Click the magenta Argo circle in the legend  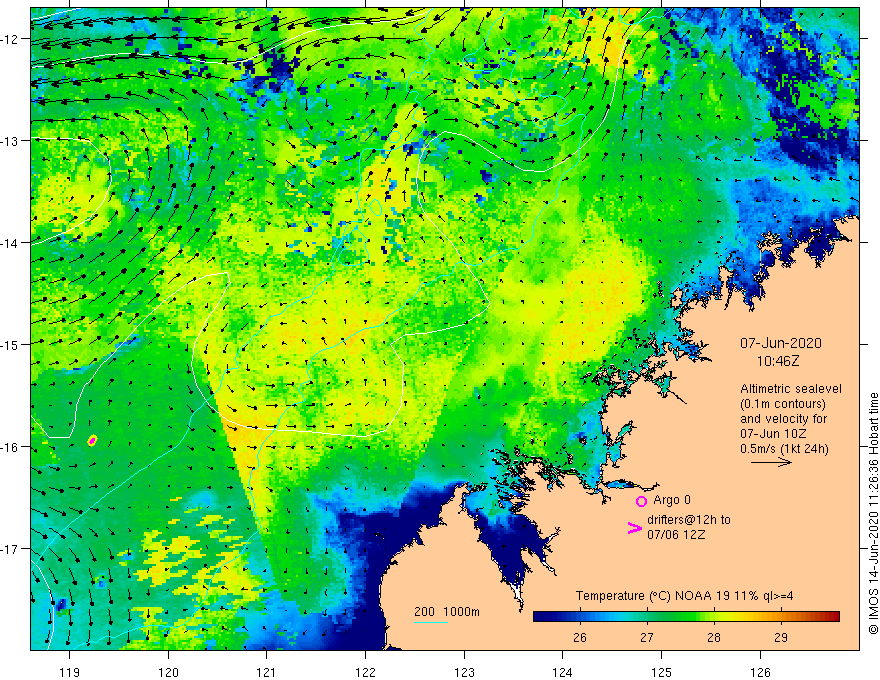tap(641, 501)
